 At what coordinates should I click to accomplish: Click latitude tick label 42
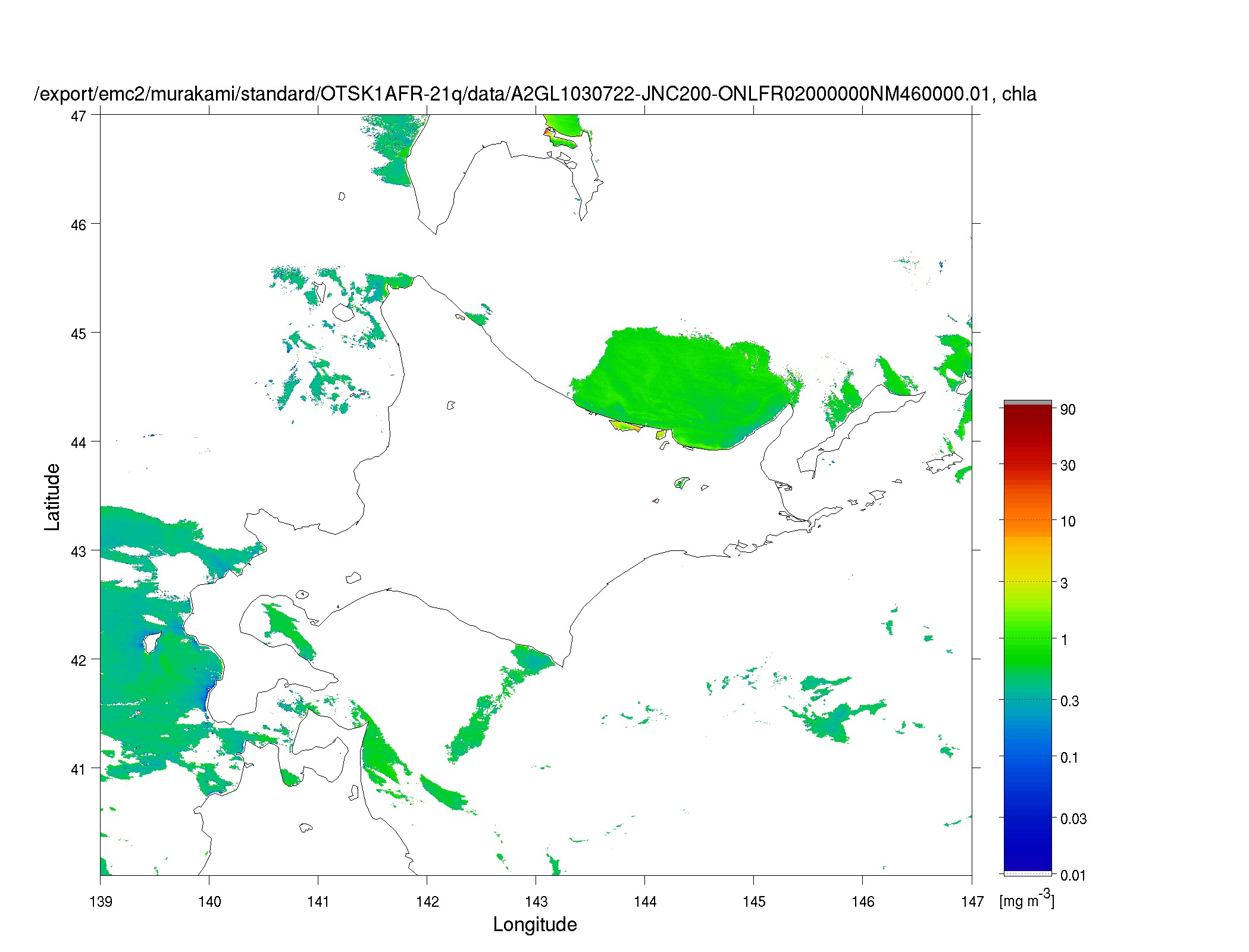pos(78,660)
